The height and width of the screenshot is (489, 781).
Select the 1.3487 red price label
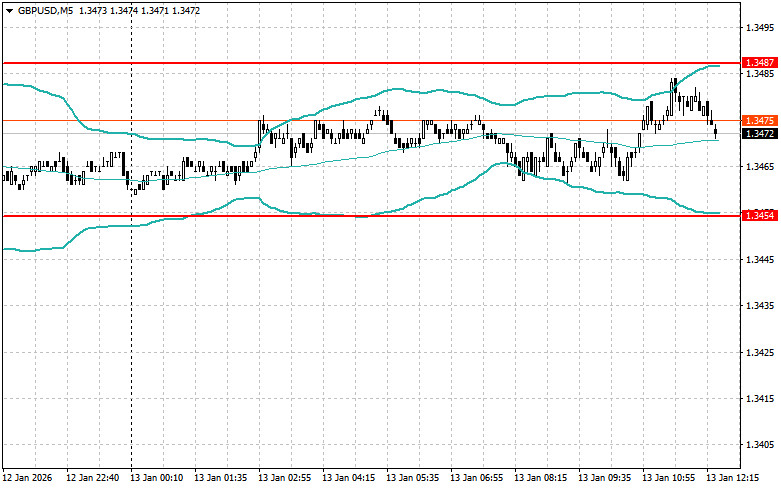760,63
